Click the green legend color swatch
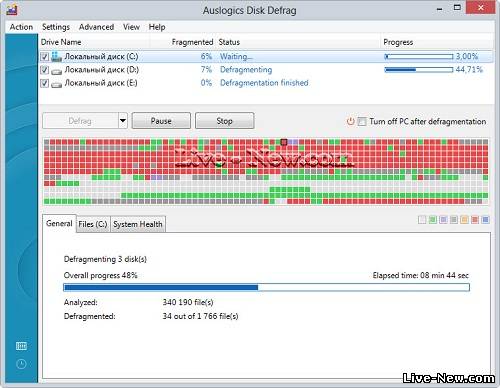This screenshot has width=500, height=388. click(x=433, y=220)
